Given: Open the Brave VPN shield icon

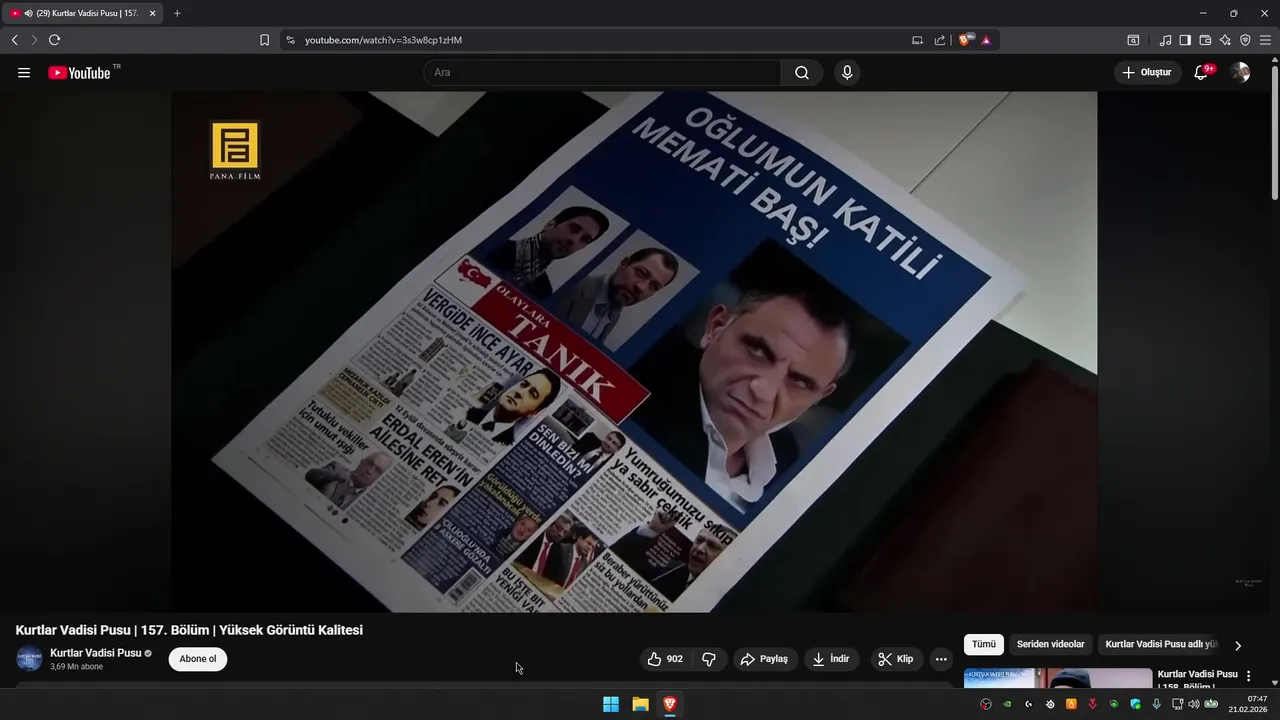Looking at the screenshot, I should [x=1245, y=40].
